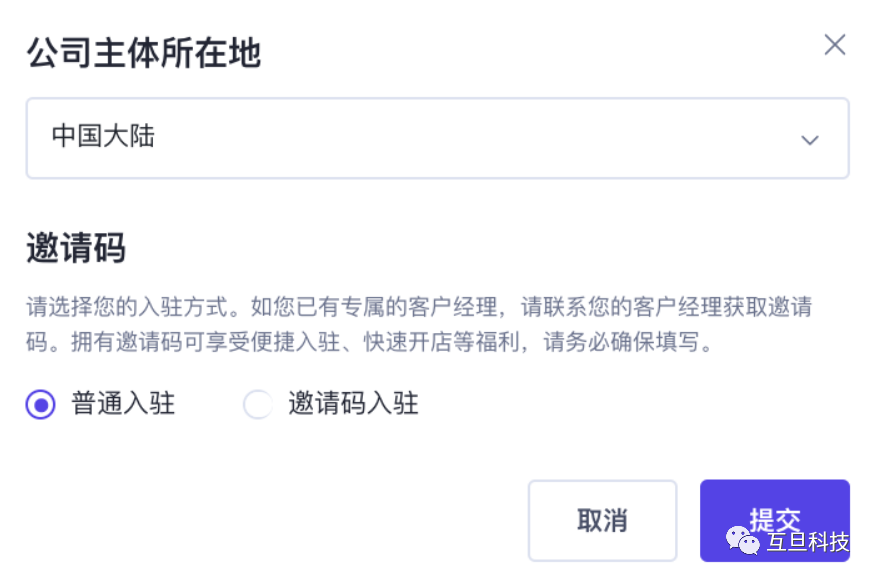879x581 pixels.
Task: Choose the 邀请码入驻 option label
Action: (353, 403)
